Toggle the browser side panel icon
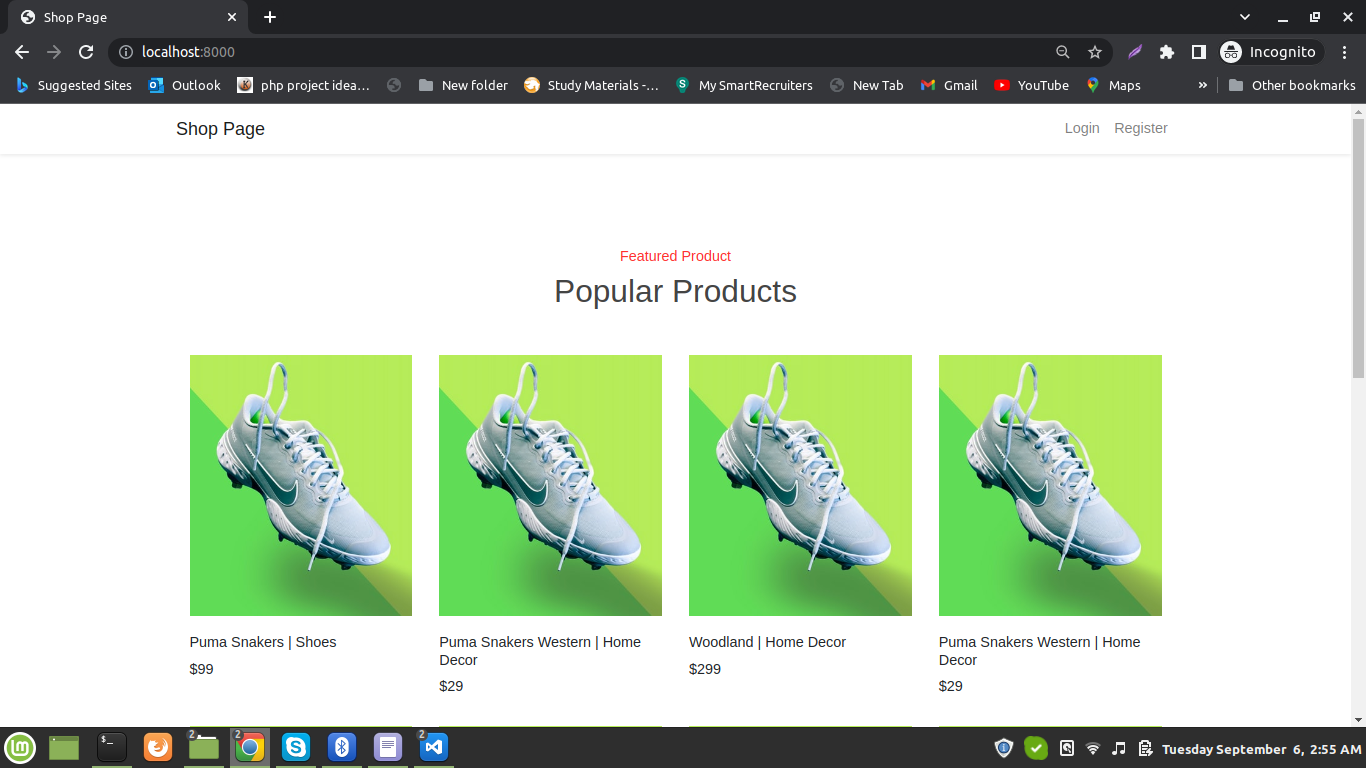 point(1197,52)
